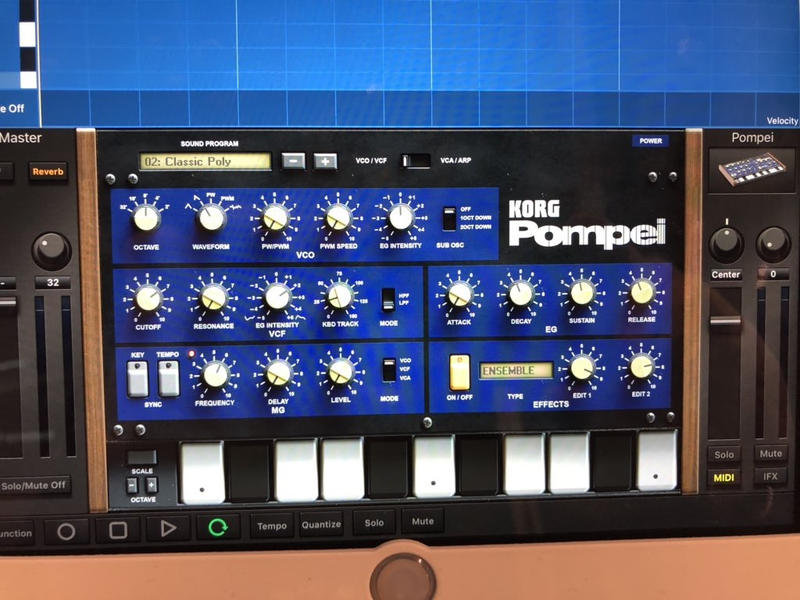The image size is (800, 600).
Task: Toggle the VCF MODE HPF/LPF switch
Action: (388, 299)
